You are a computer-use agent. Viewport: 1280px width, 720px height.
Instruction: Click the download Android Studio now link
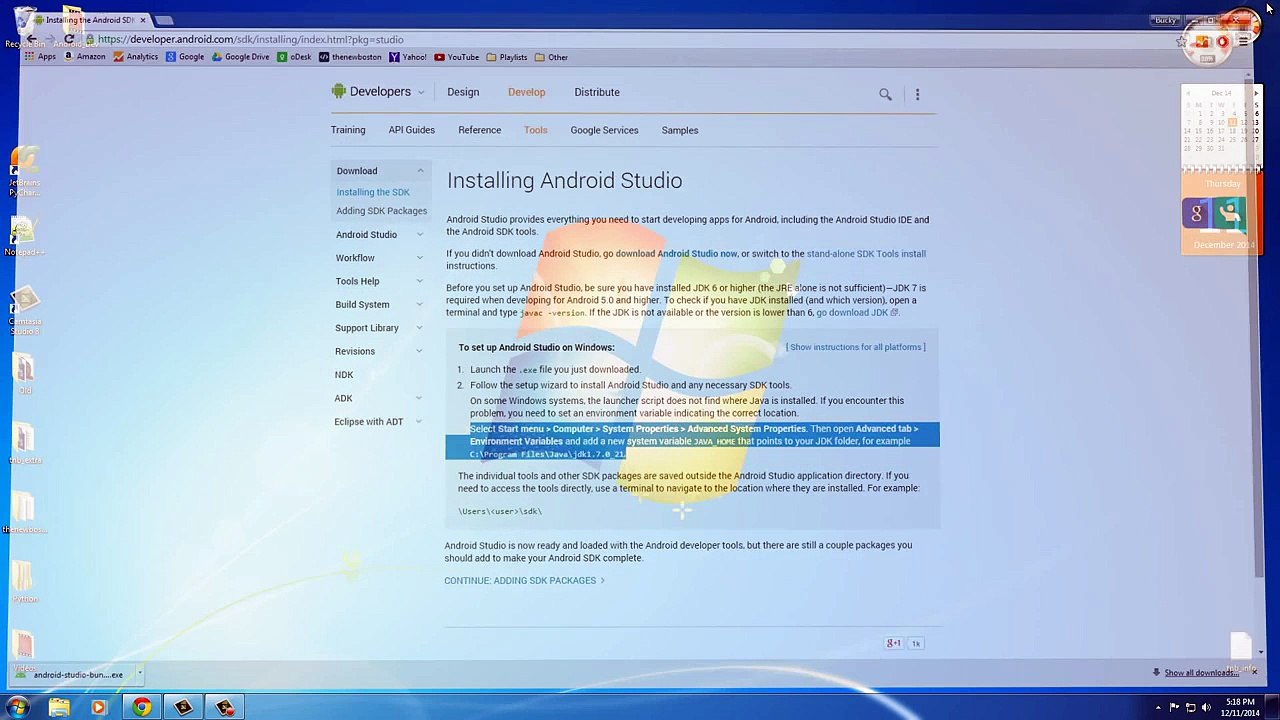click(x=676, y=254)
